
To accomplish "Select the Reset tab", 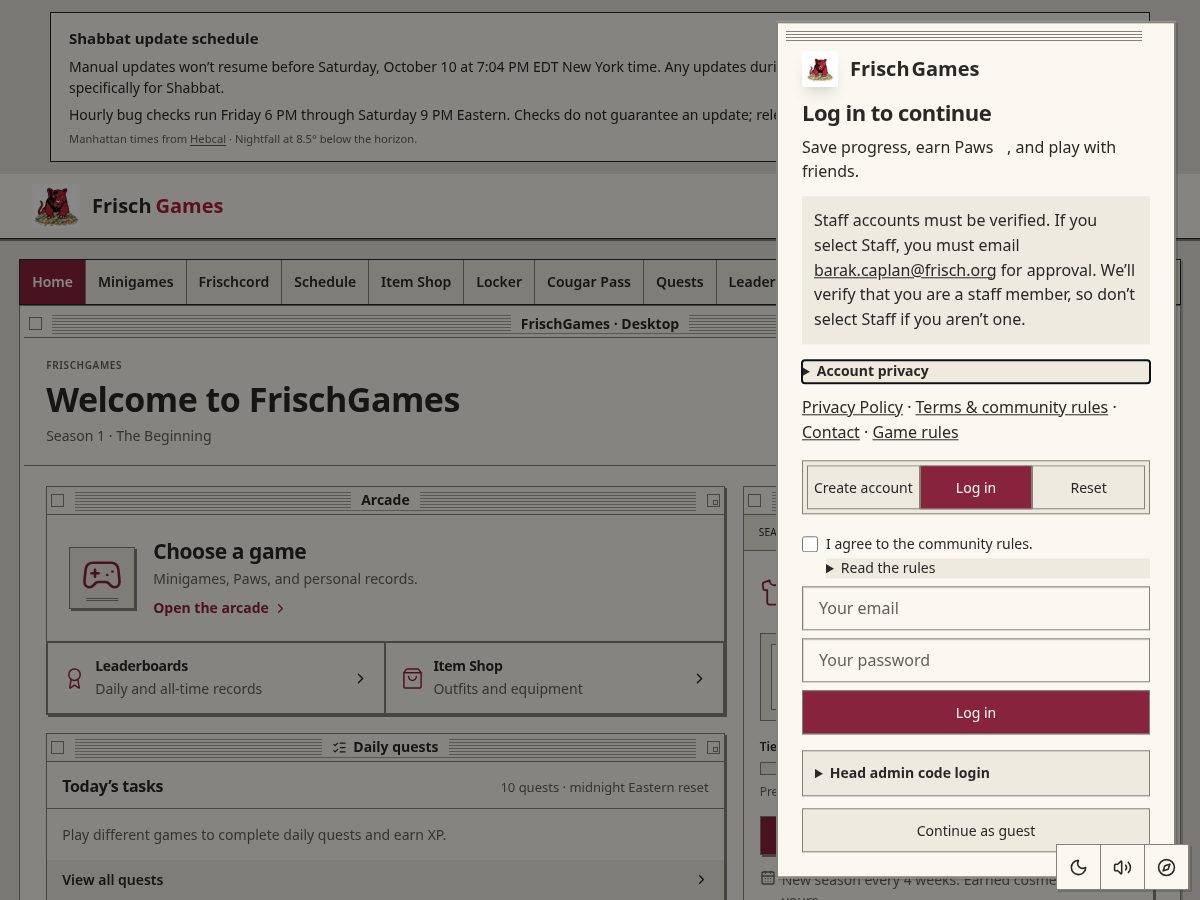I will tap(1088, 488).
